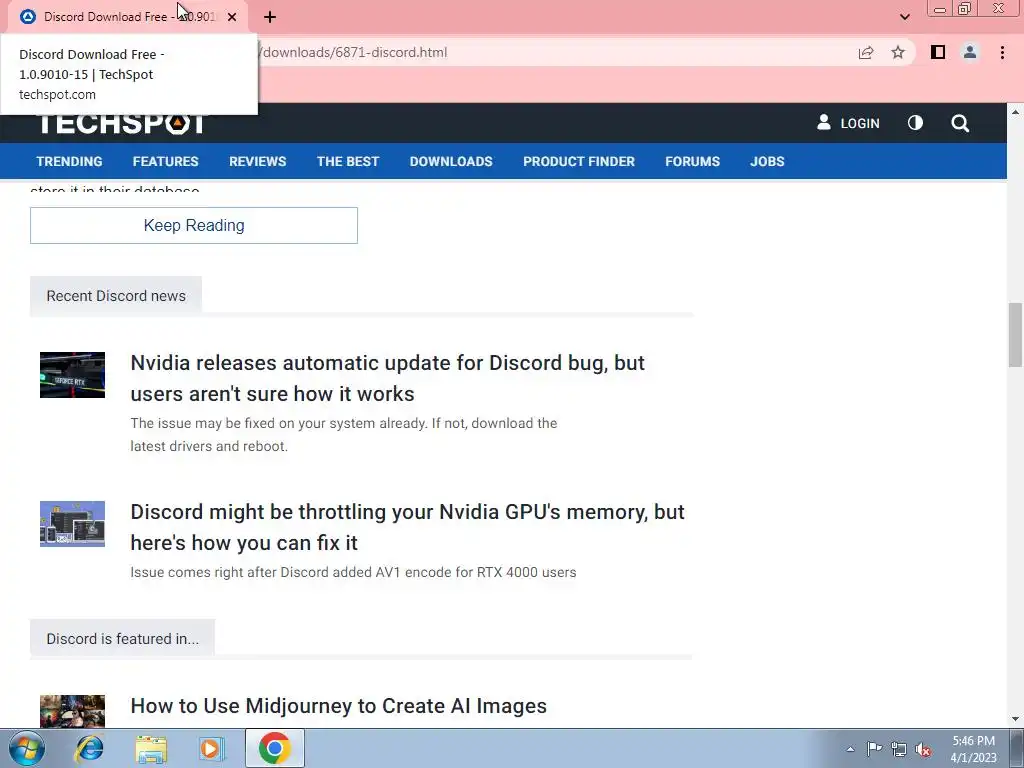
Task: Open Windows Media Player from taskbar
Action: (211, 748)
